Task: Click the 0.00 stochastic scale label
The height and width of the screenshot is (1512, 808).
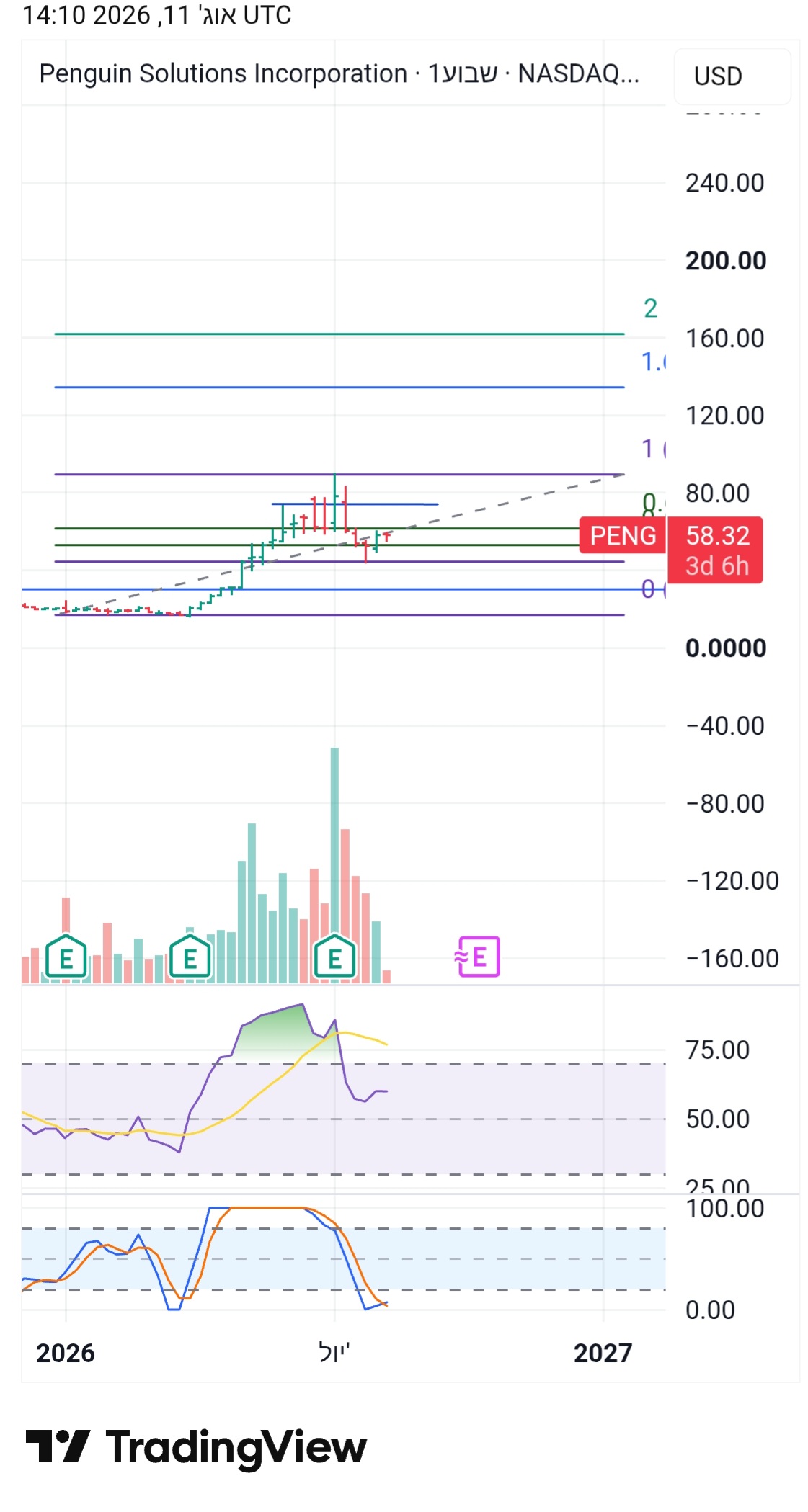Action: click(710, 1310)
